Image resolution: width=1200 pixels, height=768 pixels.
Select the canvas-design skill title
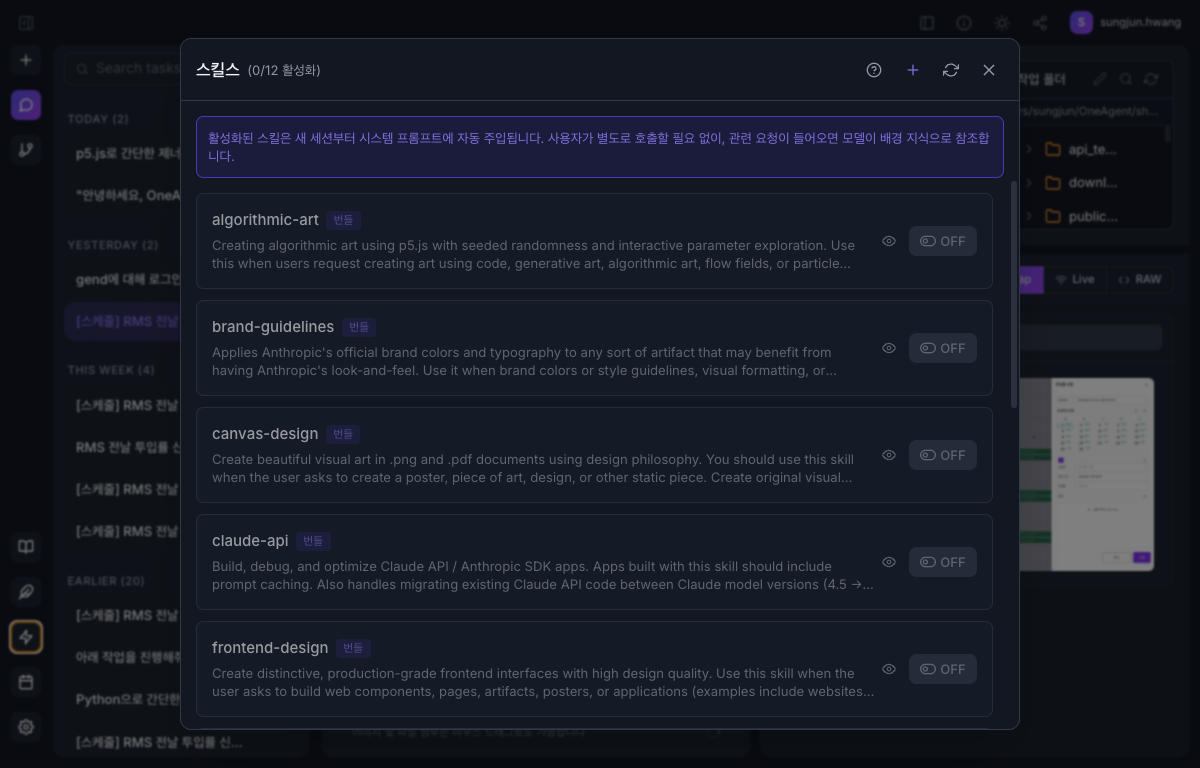tap(265, 434)
